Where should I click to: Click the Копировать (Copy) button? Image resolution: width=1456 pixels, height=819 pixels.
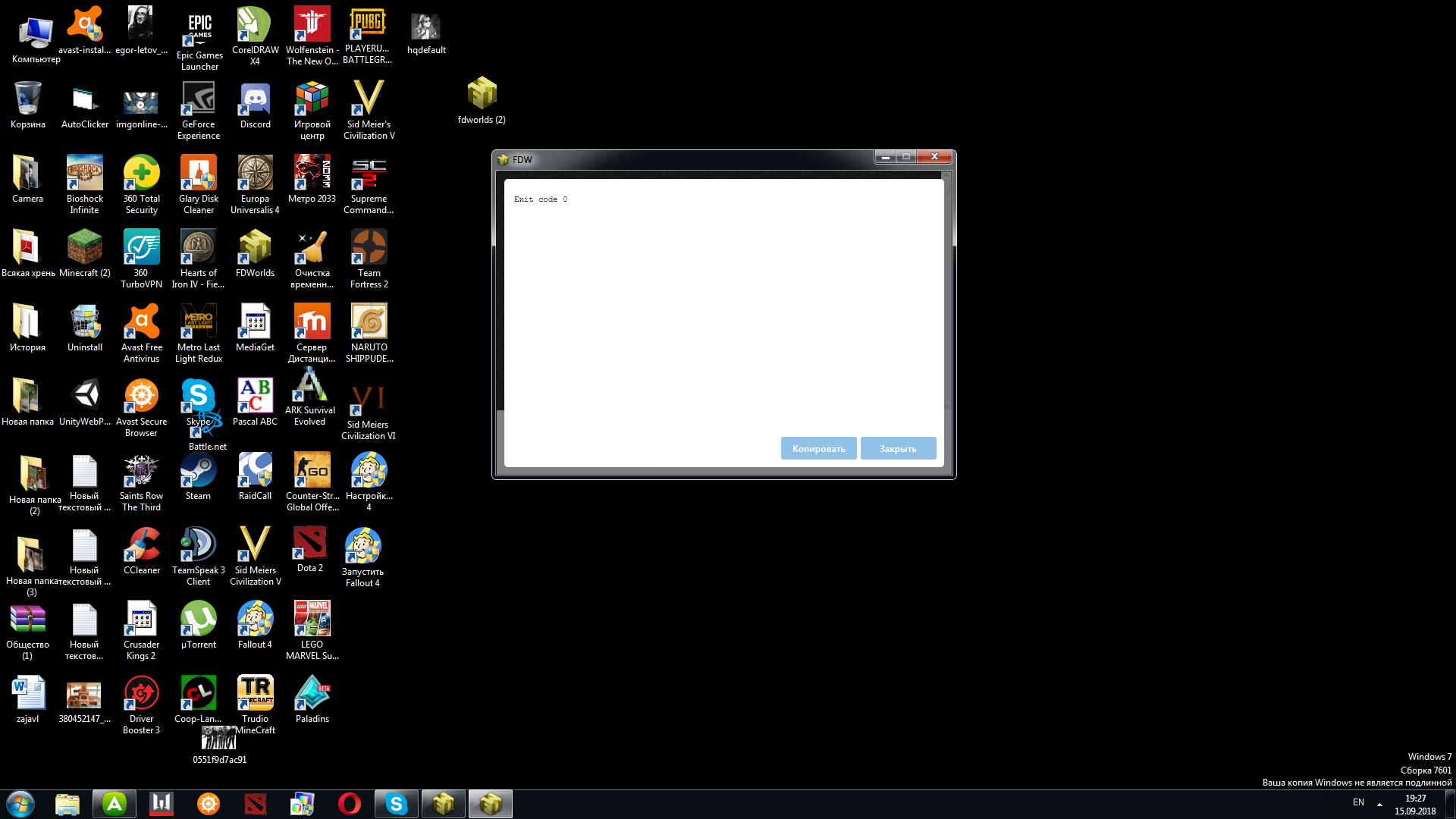pos(818,448)
